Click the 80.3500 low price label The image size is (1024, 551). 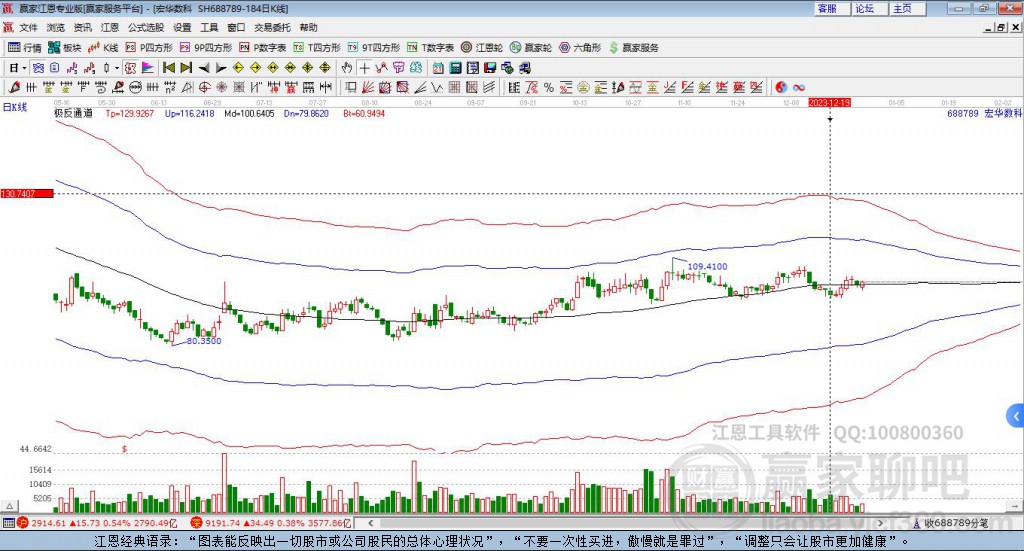pyautogui.click(x=204, y=341)
